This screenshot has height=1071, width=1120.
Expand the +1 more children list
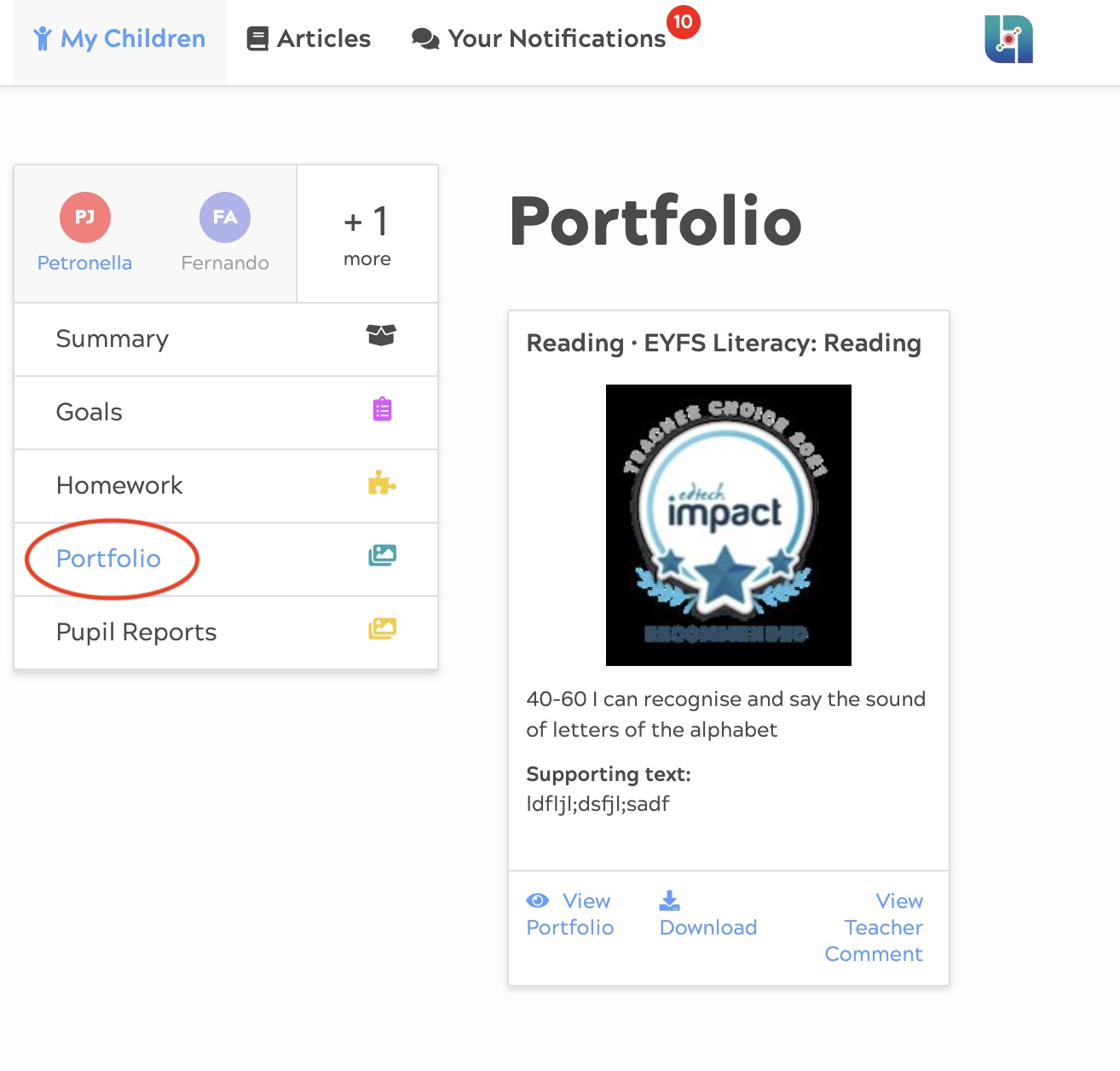pos(367,234)
